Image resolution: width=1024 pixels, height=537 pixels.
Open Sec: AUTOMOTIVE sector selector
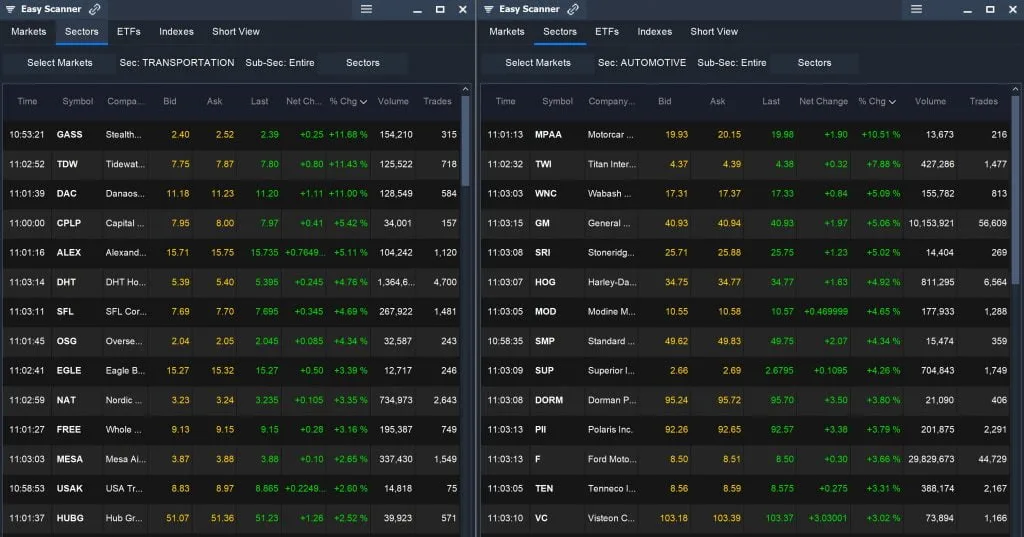click(642, 63)
